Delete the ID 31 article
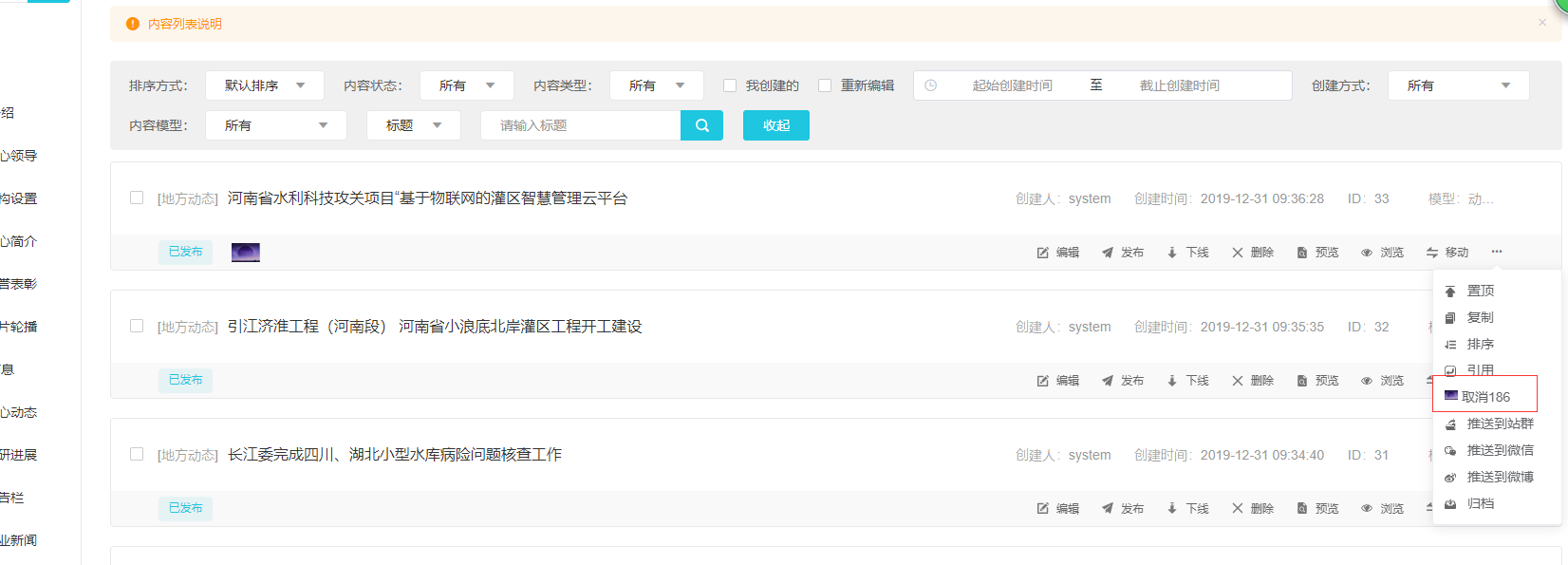The image size is (1568, 565). (x=1253, y=509)
